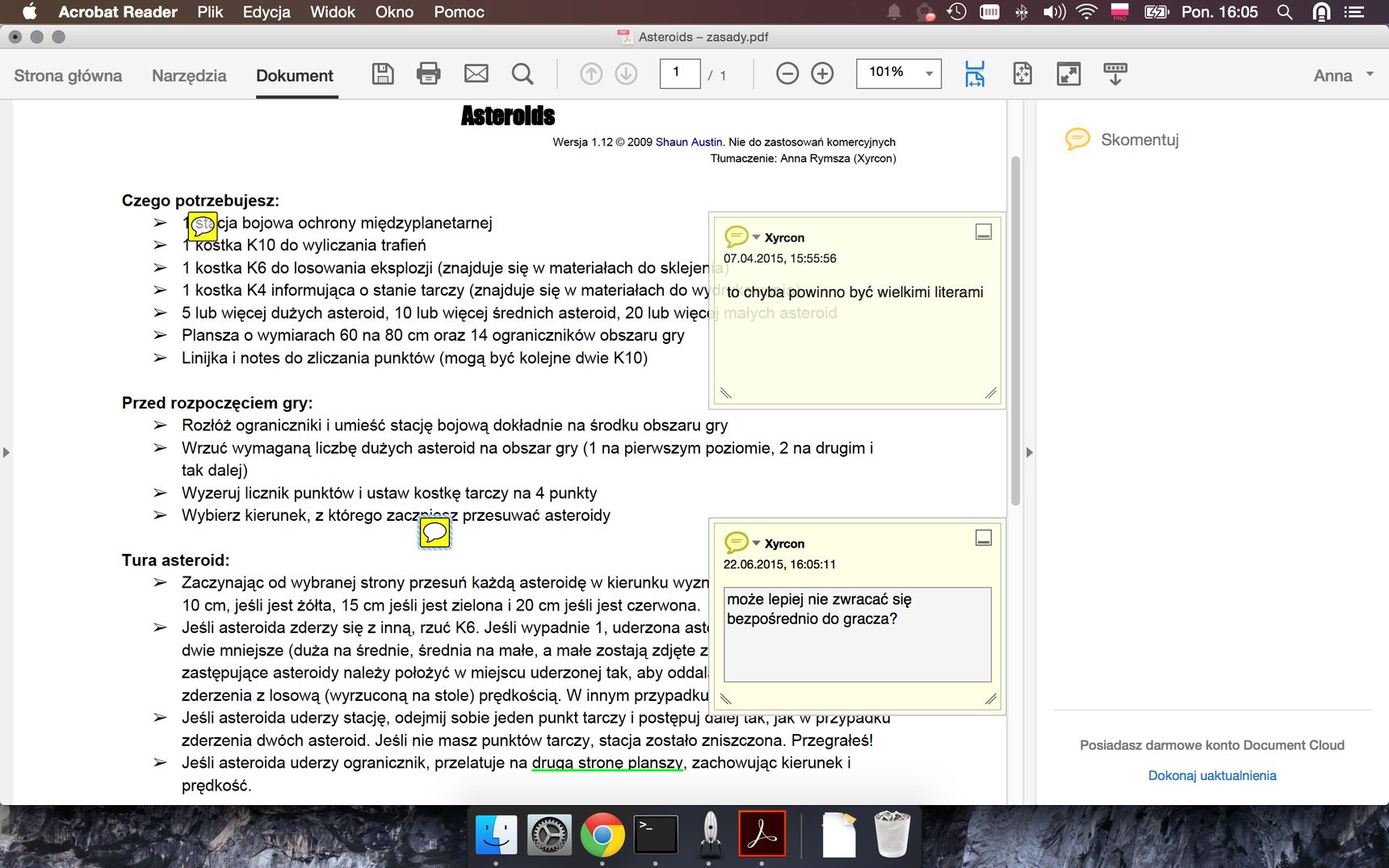The image size is (1389, 868).
Task: Open the volume control in the menu bar
Action: (x=1054, y=12)
